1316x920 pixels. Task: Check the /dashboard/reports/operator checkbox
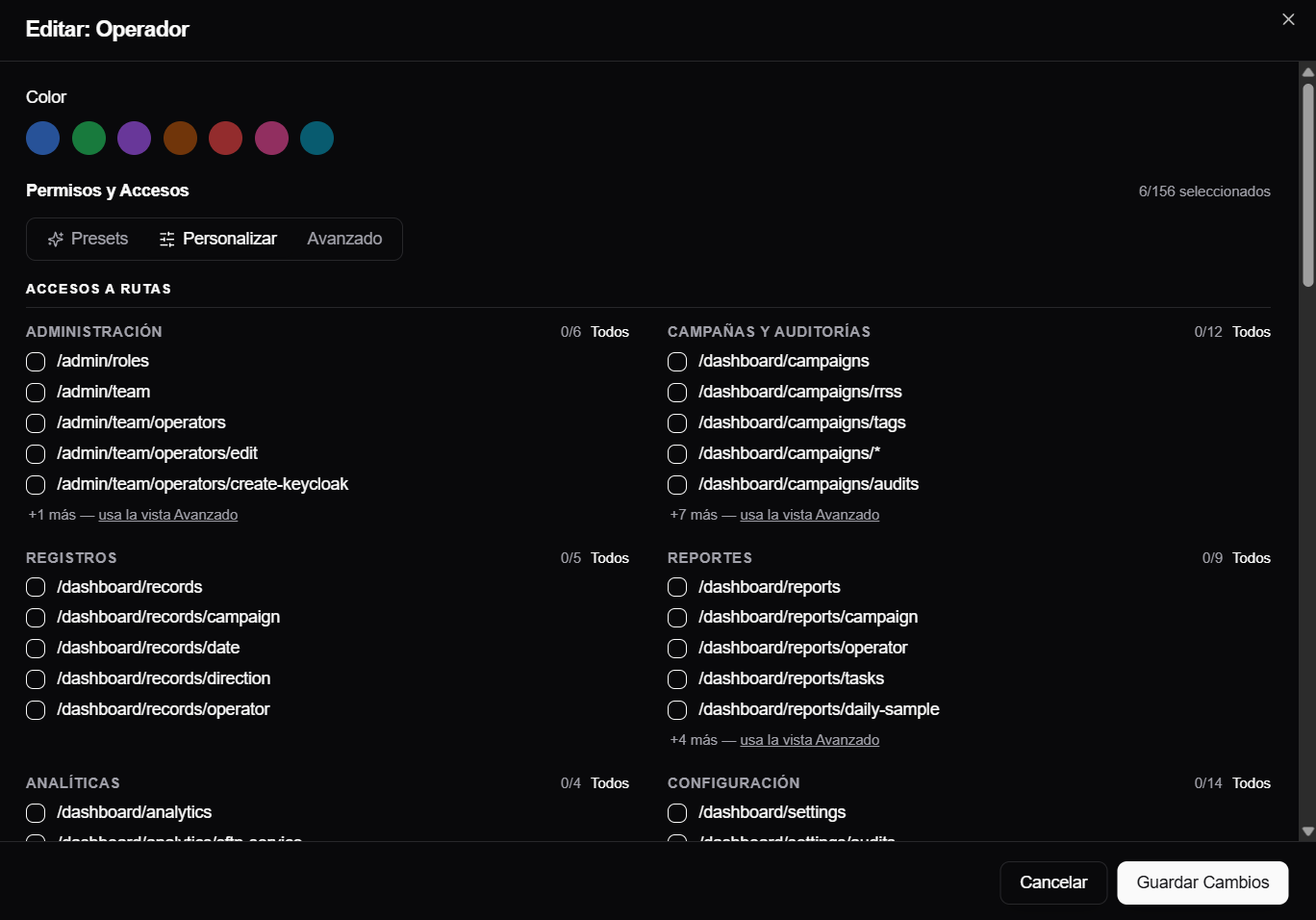pyautogui.click(x=677, y=649)
